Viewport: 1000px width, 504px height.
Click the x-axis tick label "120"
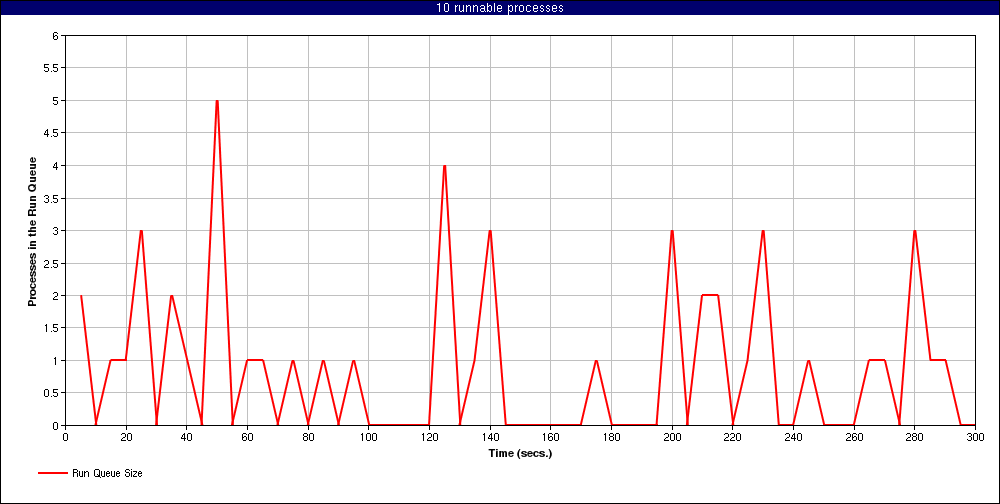(x=429, y=438)
